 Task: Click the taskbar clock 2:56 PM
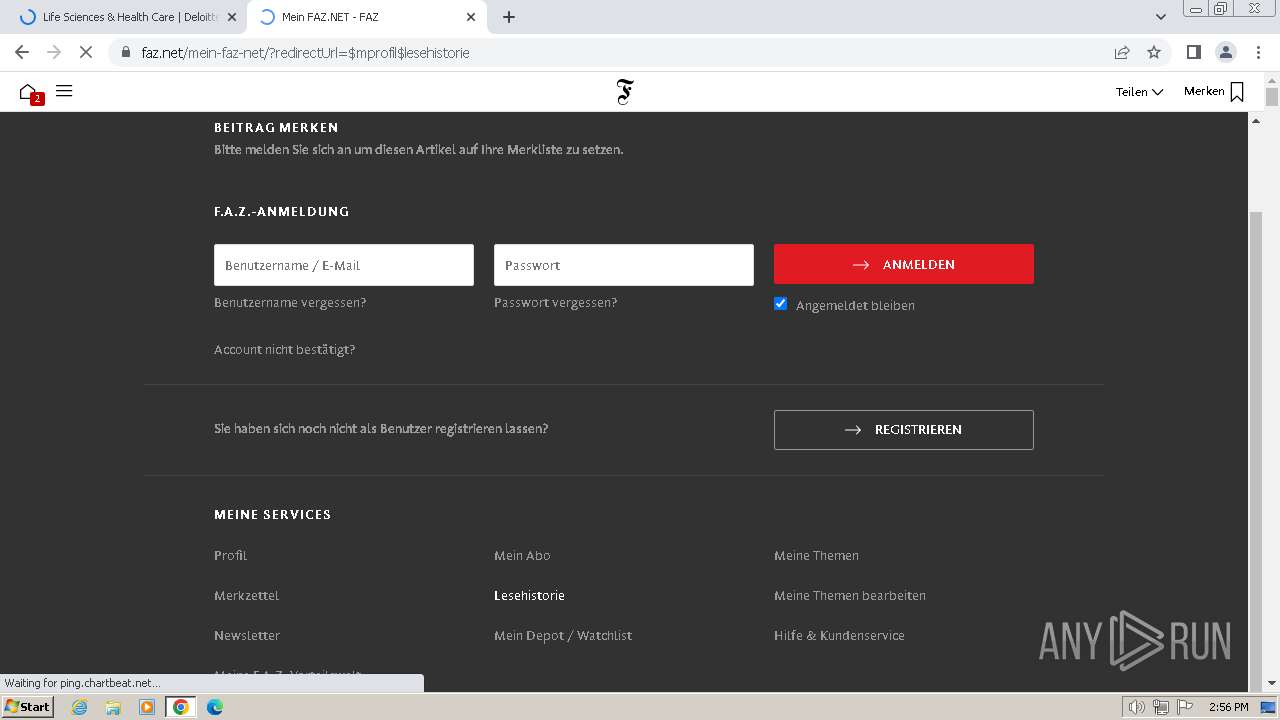(x=1229, y=707)
